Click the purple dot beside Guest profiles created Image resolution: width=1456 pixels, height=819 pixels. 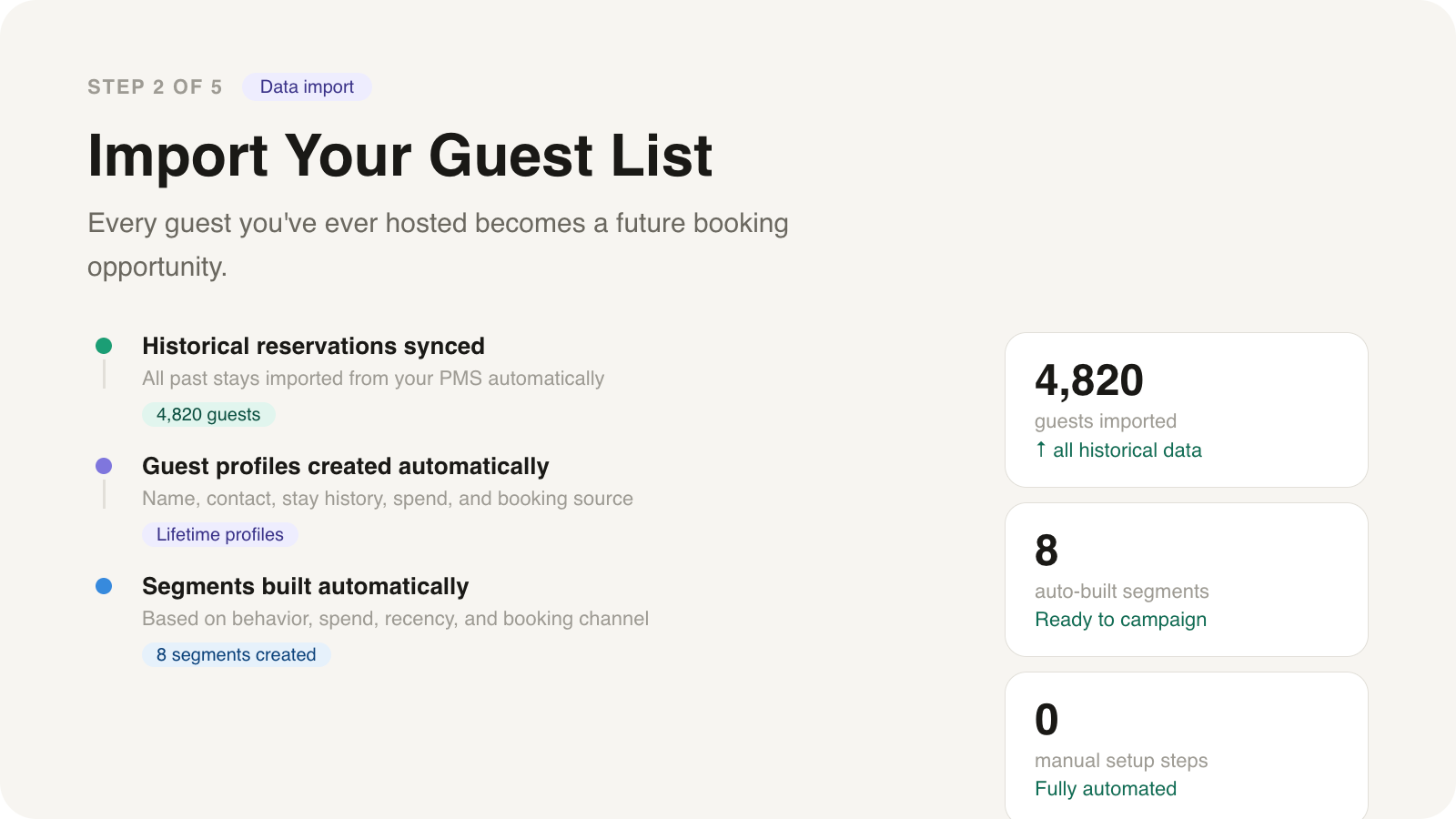pyautogui.click(x=104, y=466)
